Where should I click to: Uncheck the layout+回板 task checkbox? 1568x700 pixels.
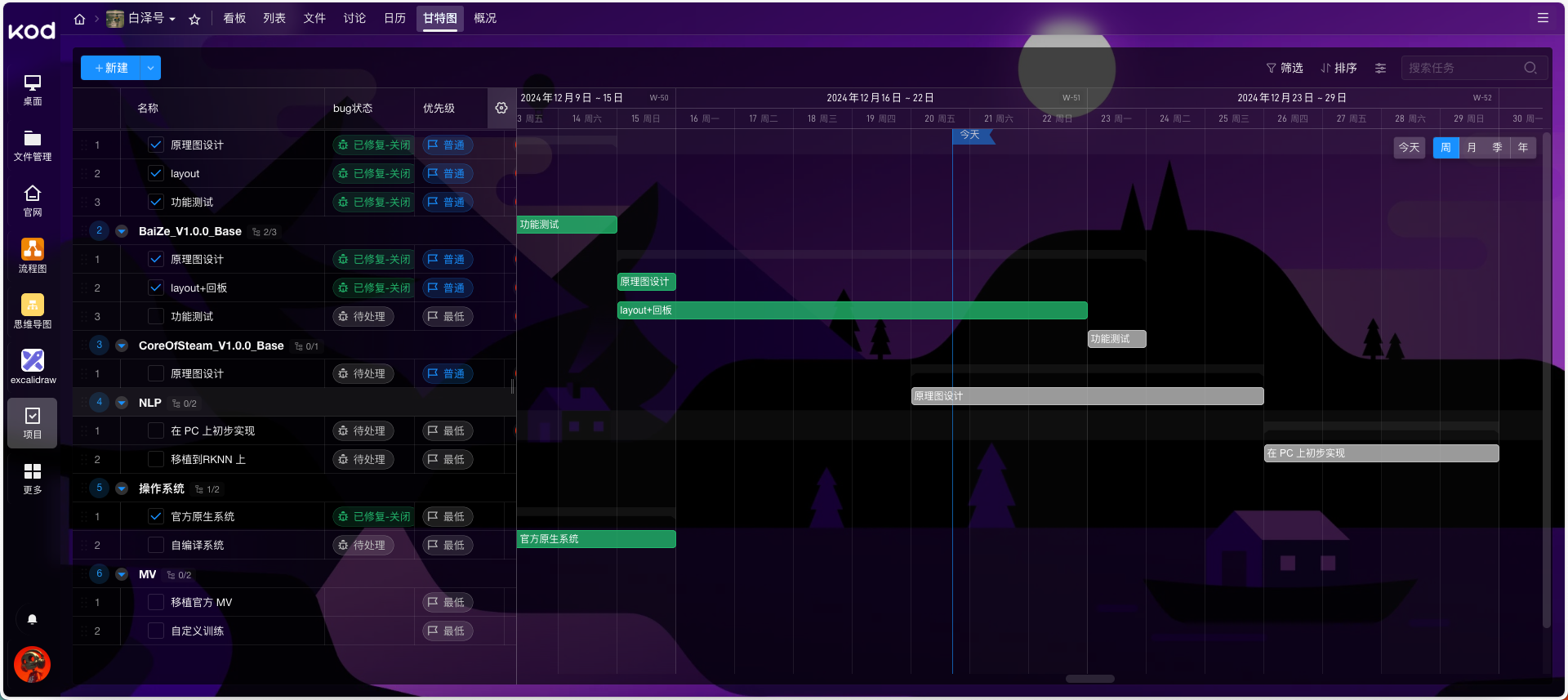coord(155,288)
